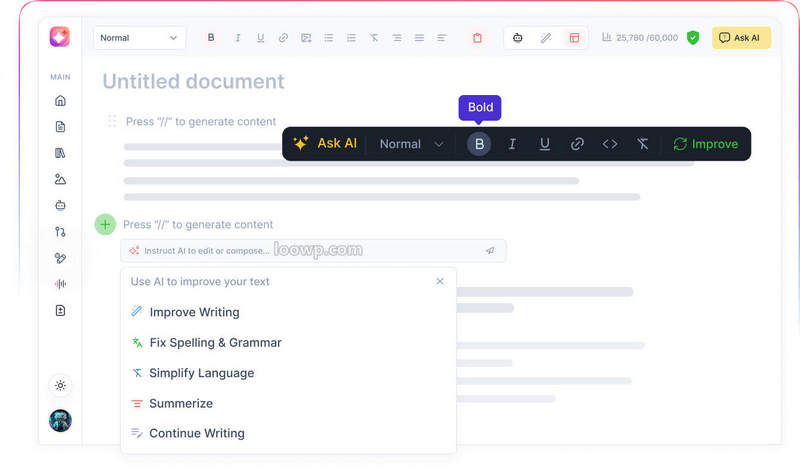Toggle Bold in the floating dark toolbar

479,144
